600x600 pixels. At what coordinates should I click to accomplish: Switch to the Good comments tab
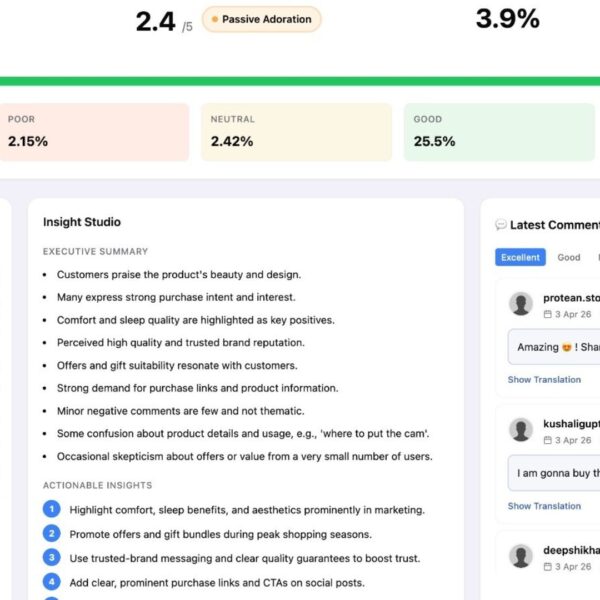pyautogui.click(x=569, y=257)
